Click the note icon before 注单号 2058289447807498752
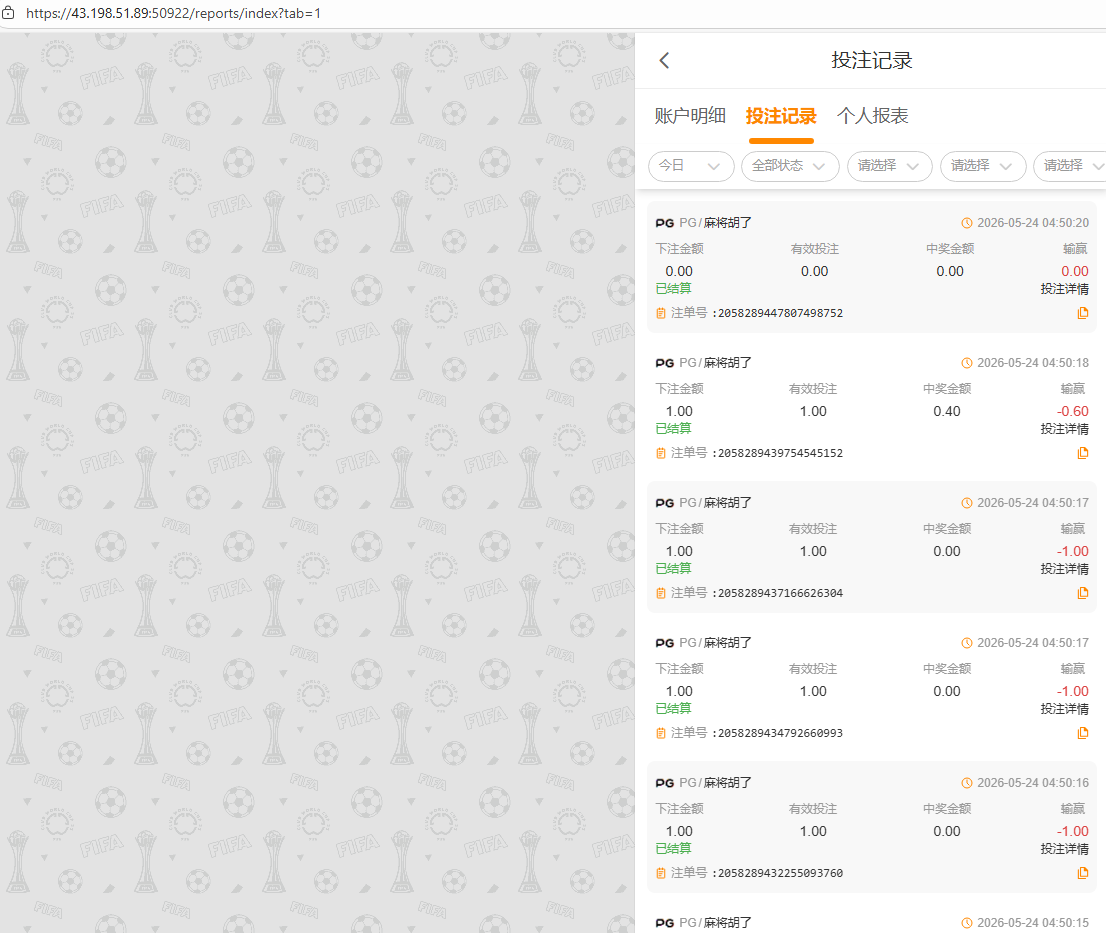The width and height of the screenshot is (1106, 933). pyautogui.click(x=661, y=313)
